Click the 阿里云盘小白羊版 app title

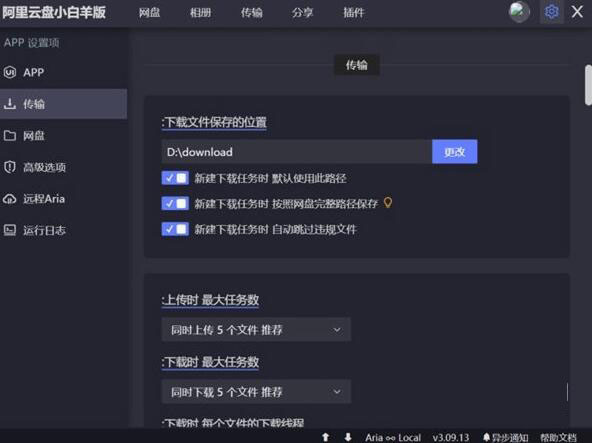[54, 12]
